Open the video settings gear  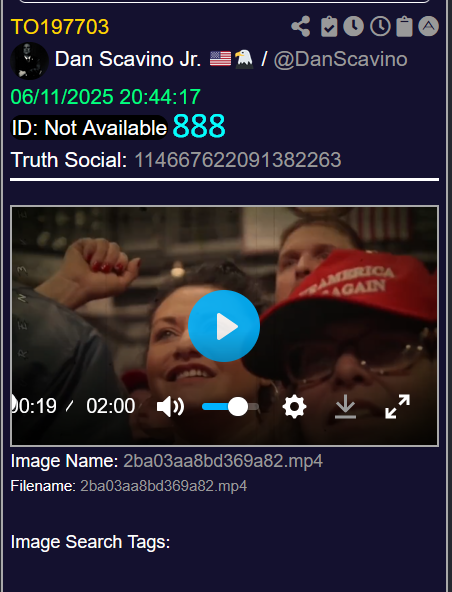tap(294, 407)
